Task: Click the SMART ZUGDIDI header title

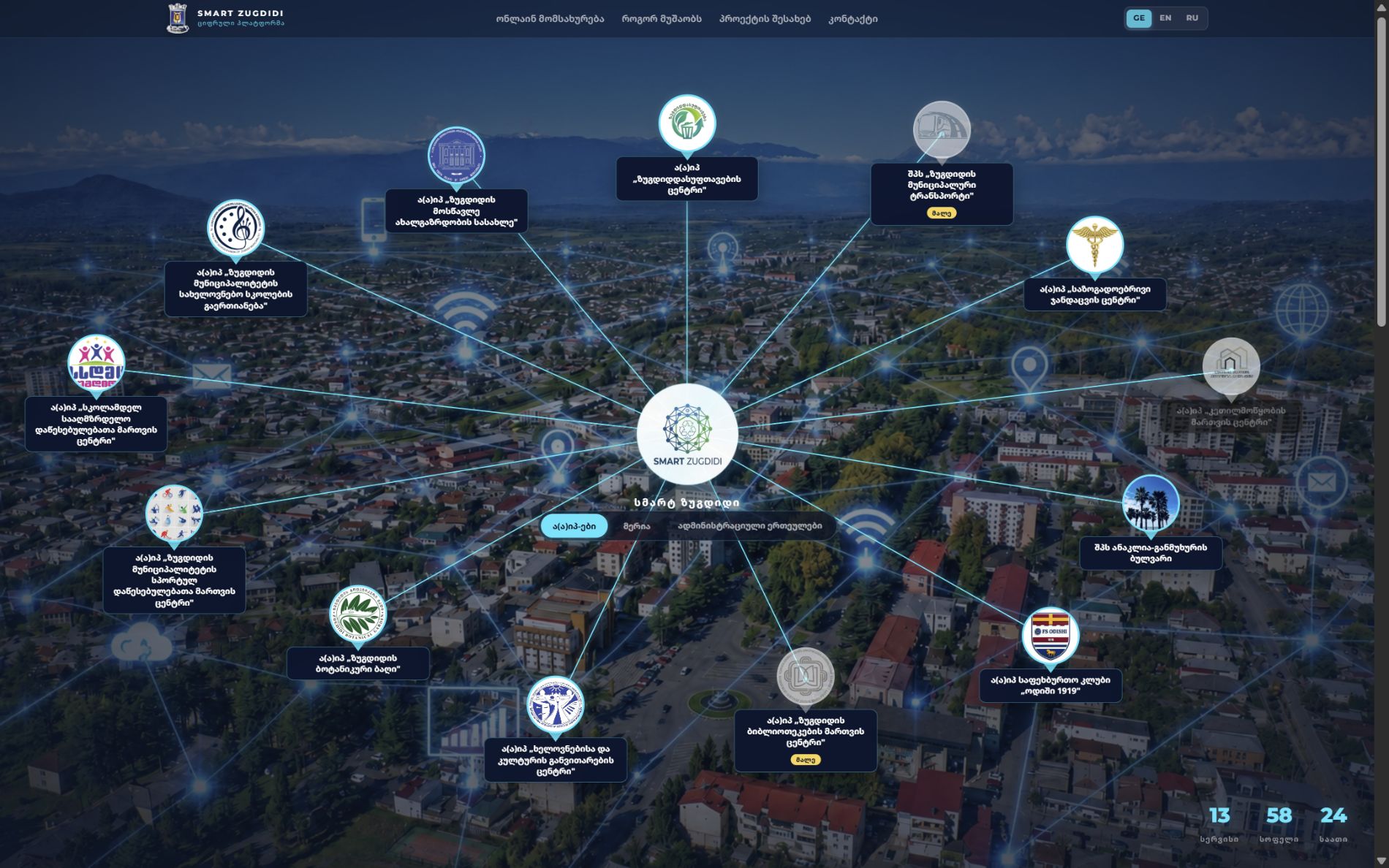Action: click(x=241, y=13)
